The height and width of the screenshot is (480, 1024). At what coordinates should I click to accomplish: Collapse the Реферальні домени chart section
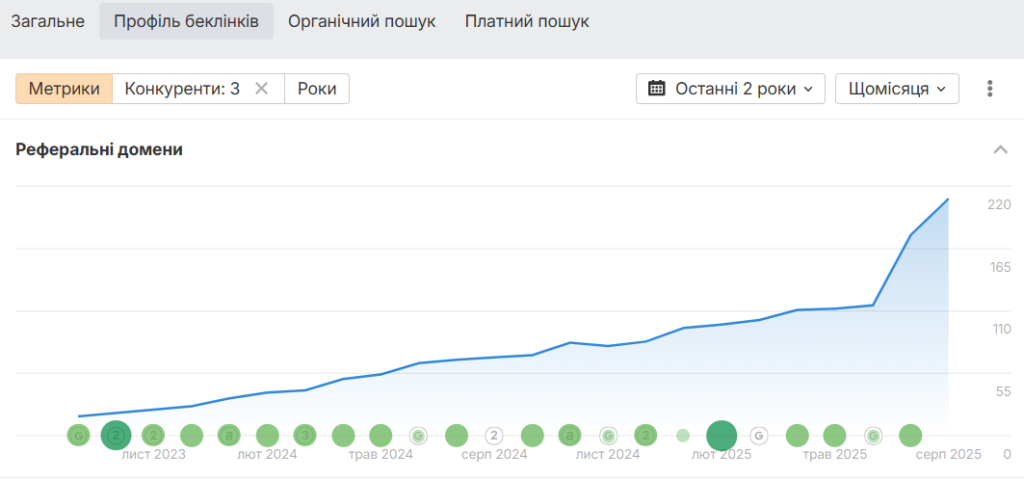[x=1000, y=150]
